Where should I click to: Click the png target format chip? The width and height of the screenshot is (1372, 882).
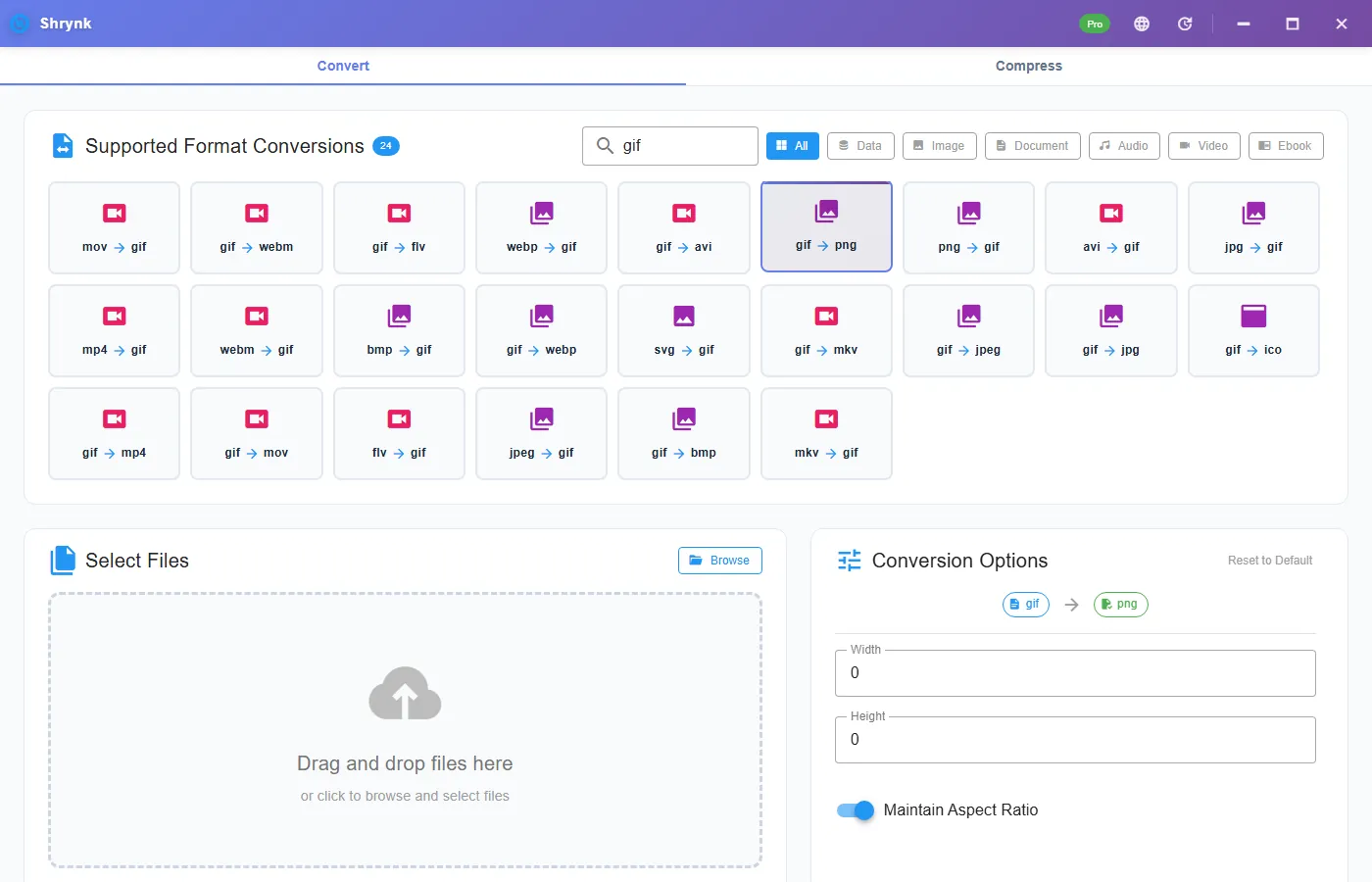1120,605
